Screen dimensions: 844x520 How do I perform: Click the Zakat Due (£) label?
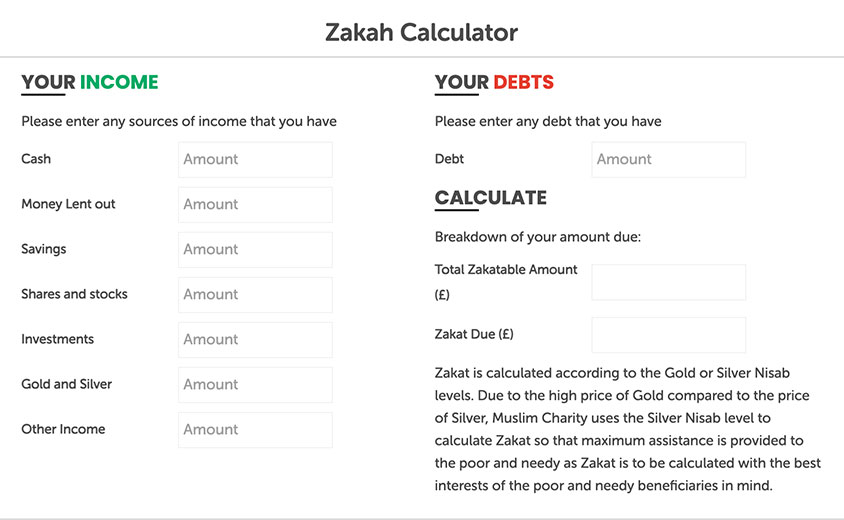474,334
